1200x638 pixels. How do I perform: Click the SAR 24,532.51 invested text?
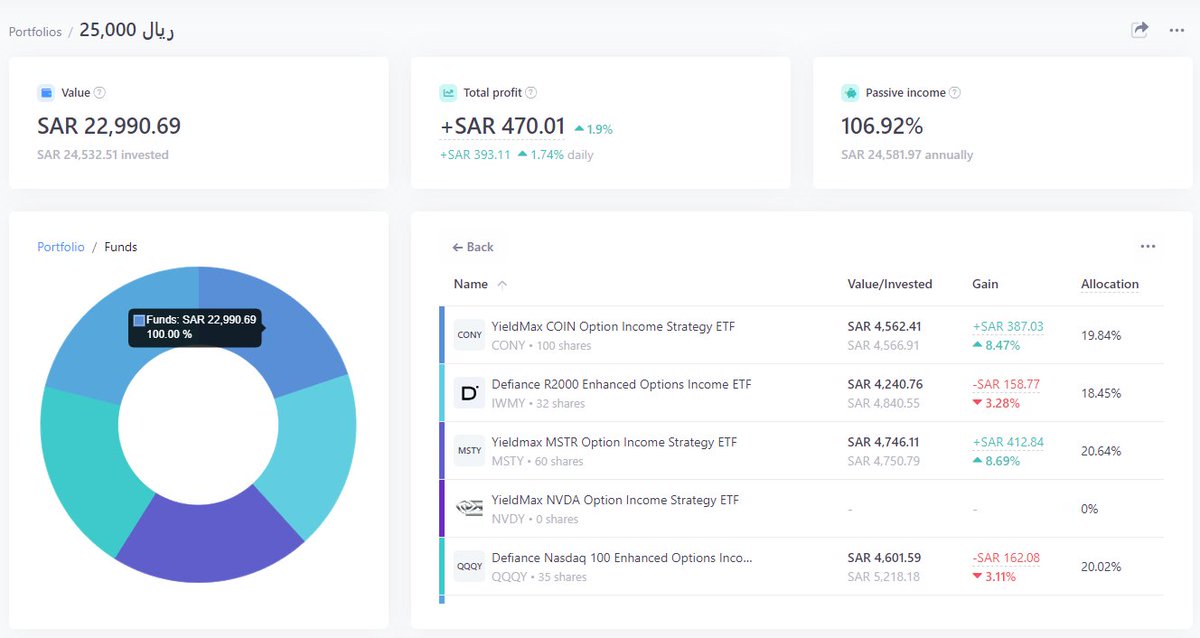103,155
